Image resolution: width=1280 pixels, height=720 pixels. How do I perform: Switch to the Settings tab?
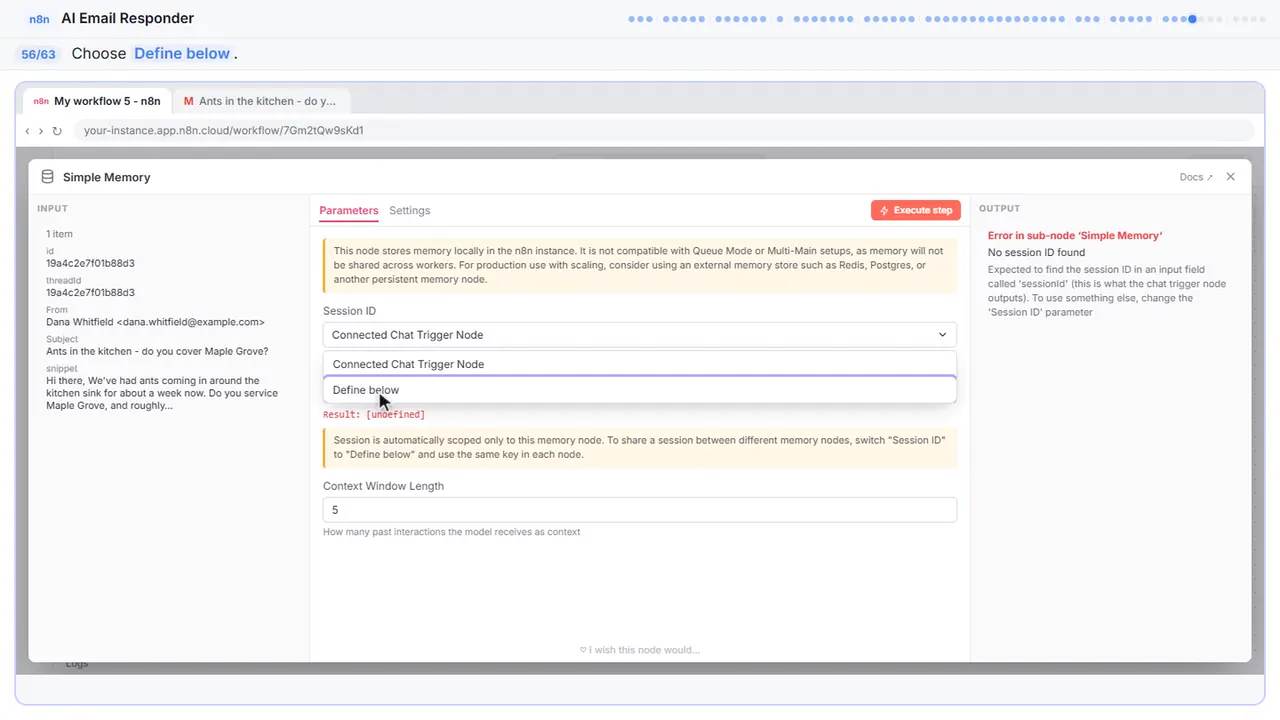click(x=409, y=211)
